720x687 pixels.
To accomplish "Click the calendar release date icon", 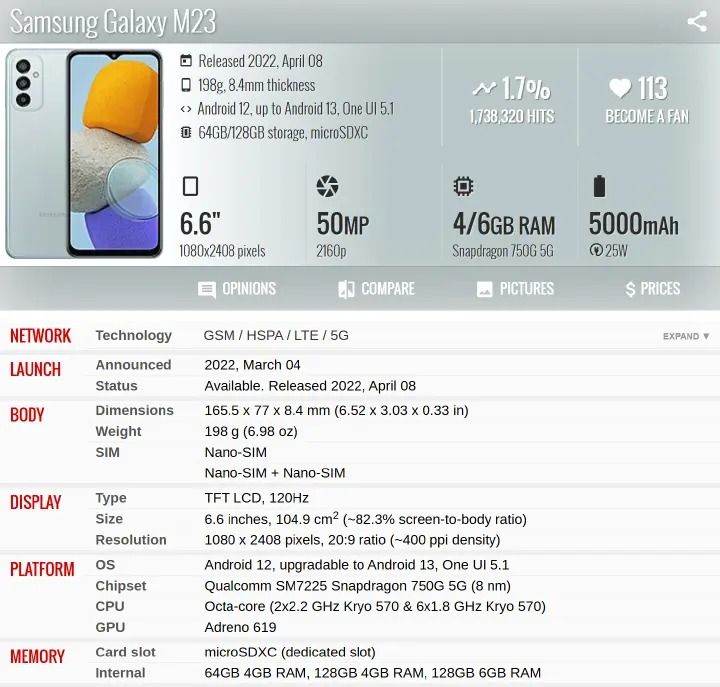I will click(186, 61).
